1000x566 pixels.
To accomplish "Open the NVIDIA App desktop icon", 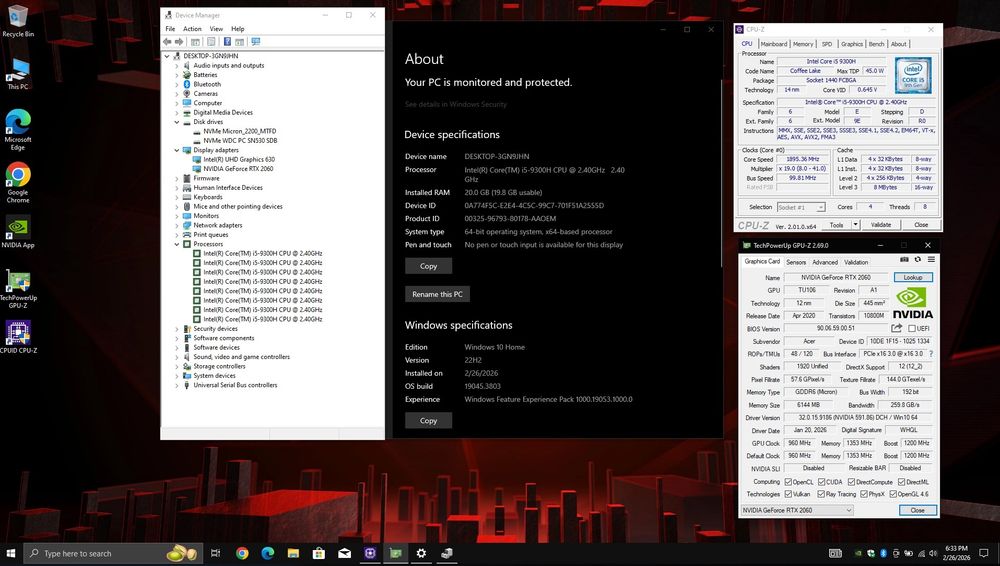I will (x=18, y=232).
